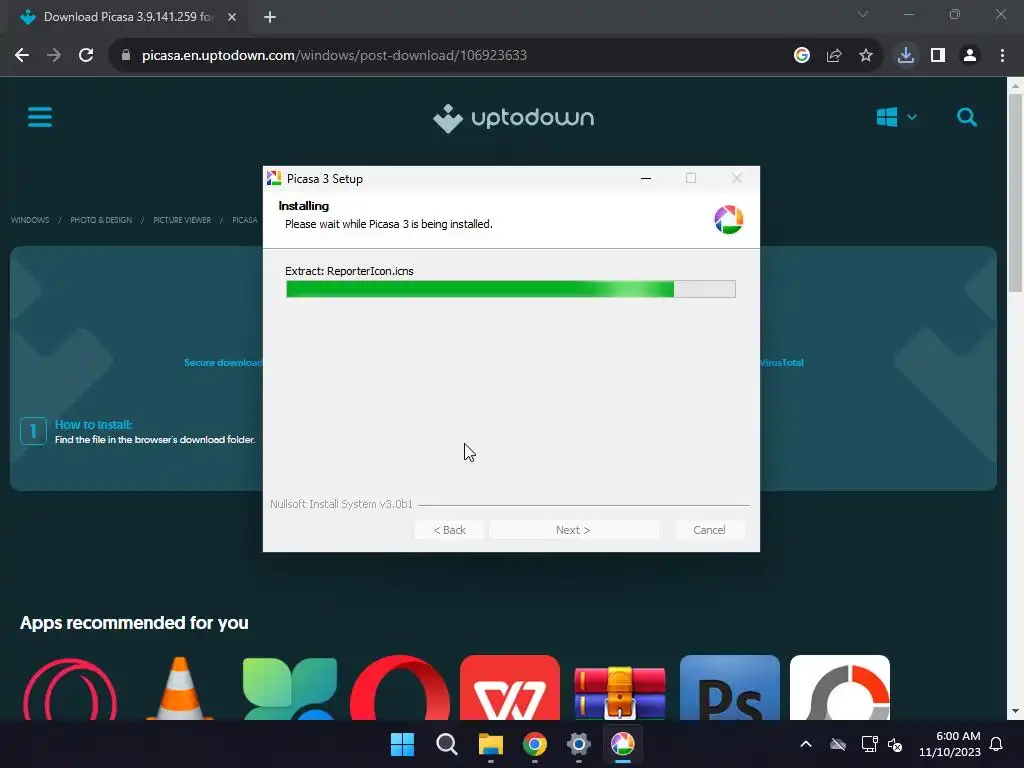
Task: Click the OneDrive tray icon
Action: [838, 744]
